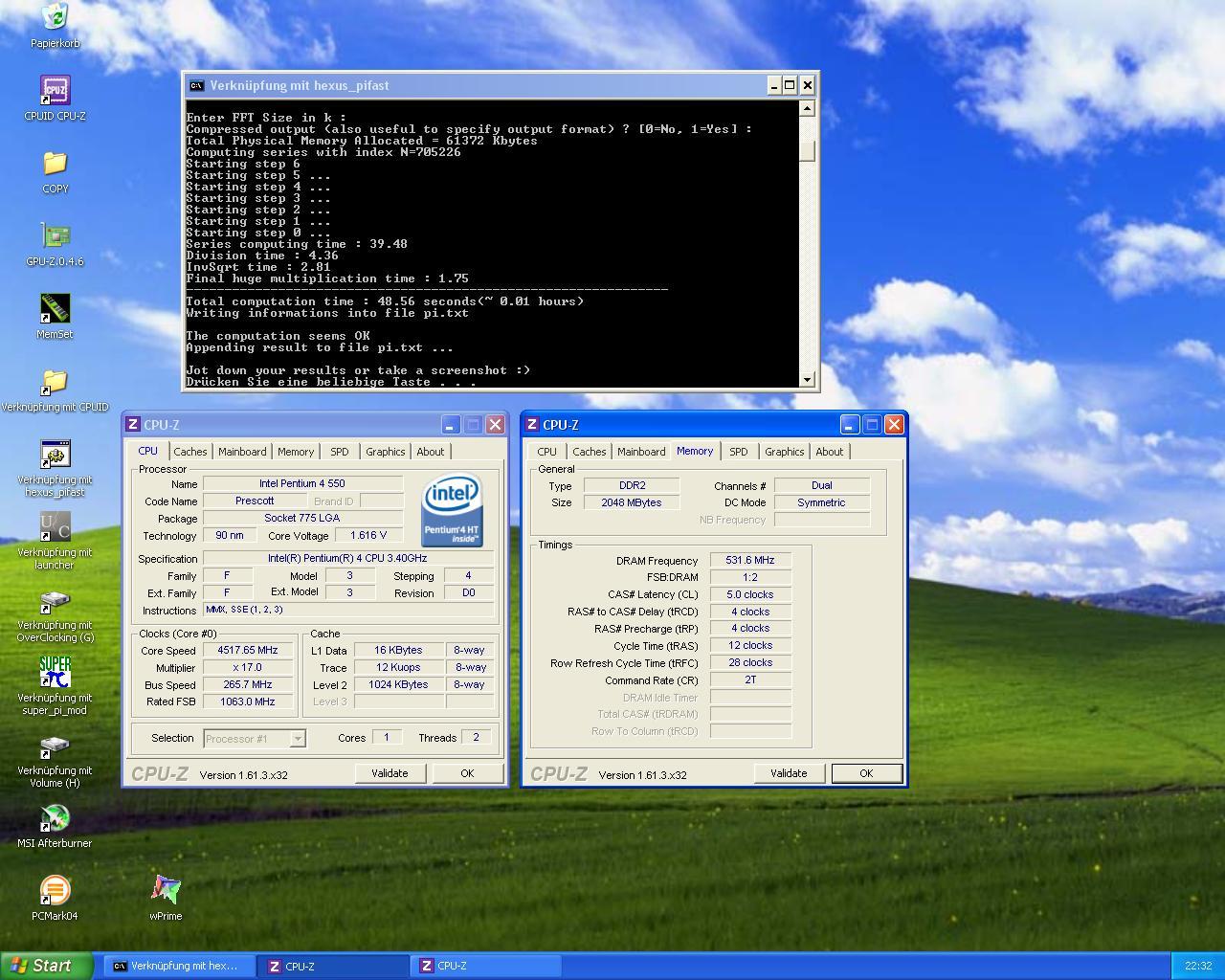Activate the first CPU-Z taskbar button

point(332,966)
